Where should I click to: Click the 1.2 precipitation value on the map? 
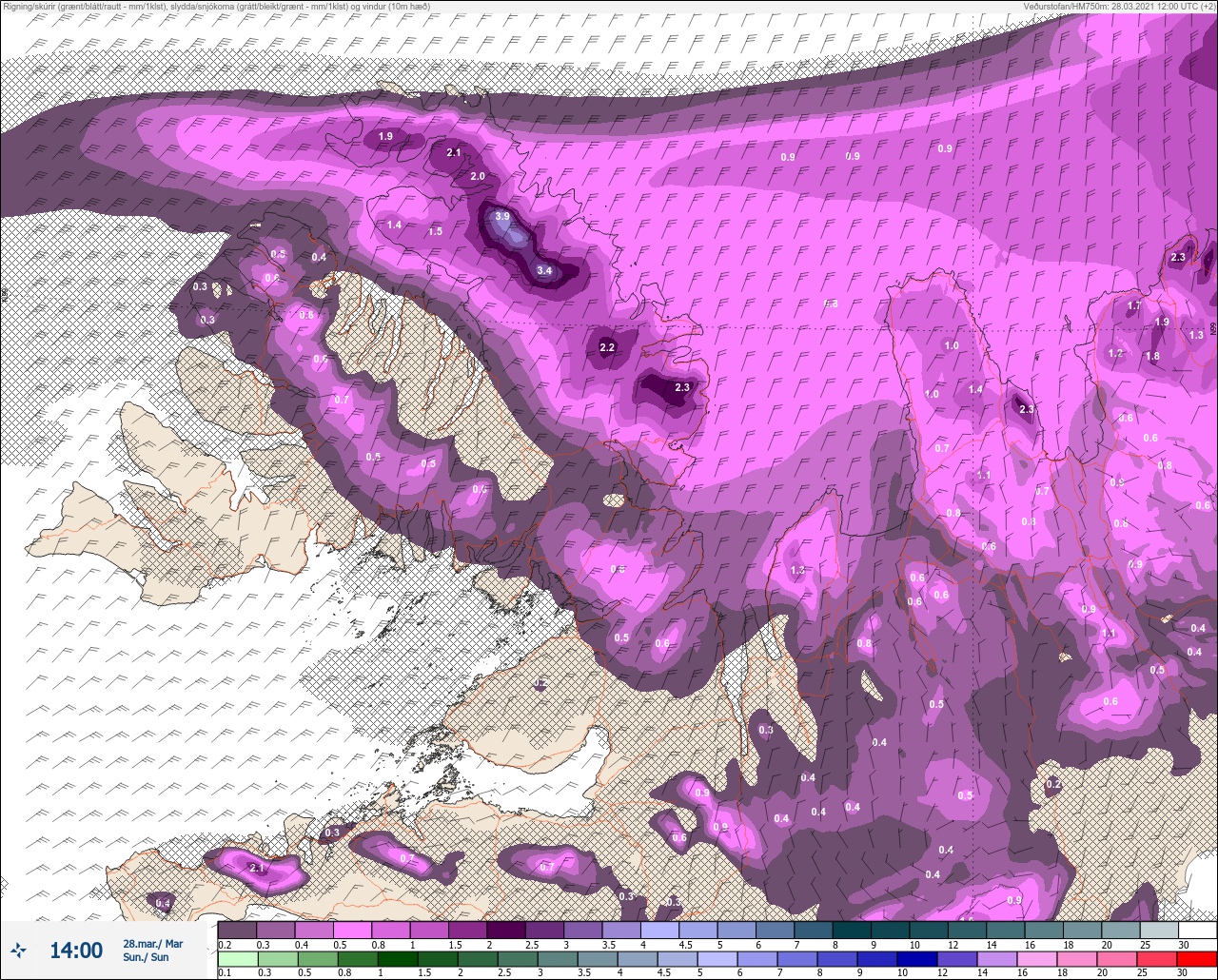click(x=1115, y=354)
